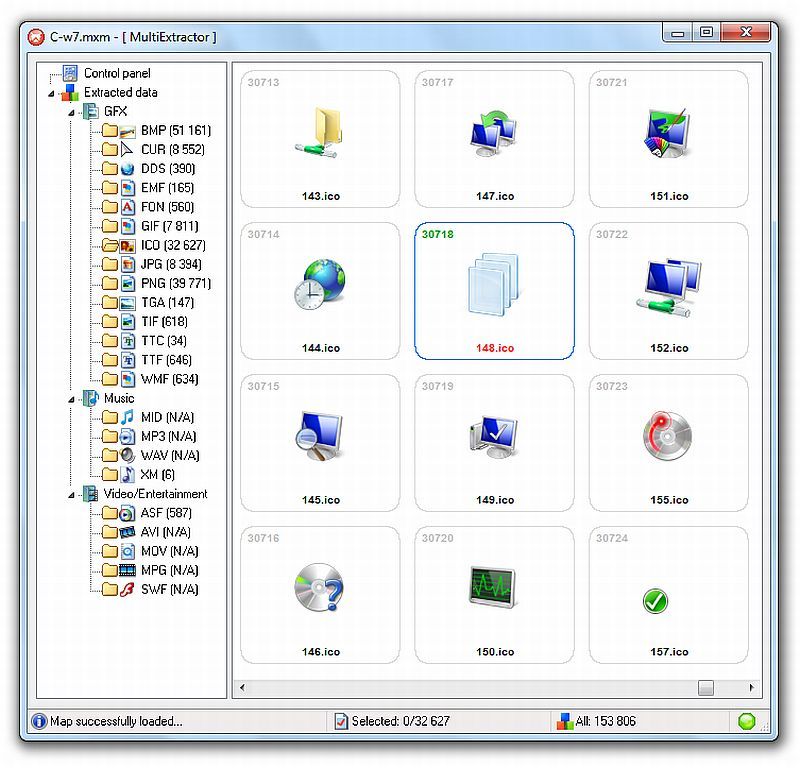Collapse the Extracted data node
This screenshot has width=800, height=768.
tap(51, 93)
